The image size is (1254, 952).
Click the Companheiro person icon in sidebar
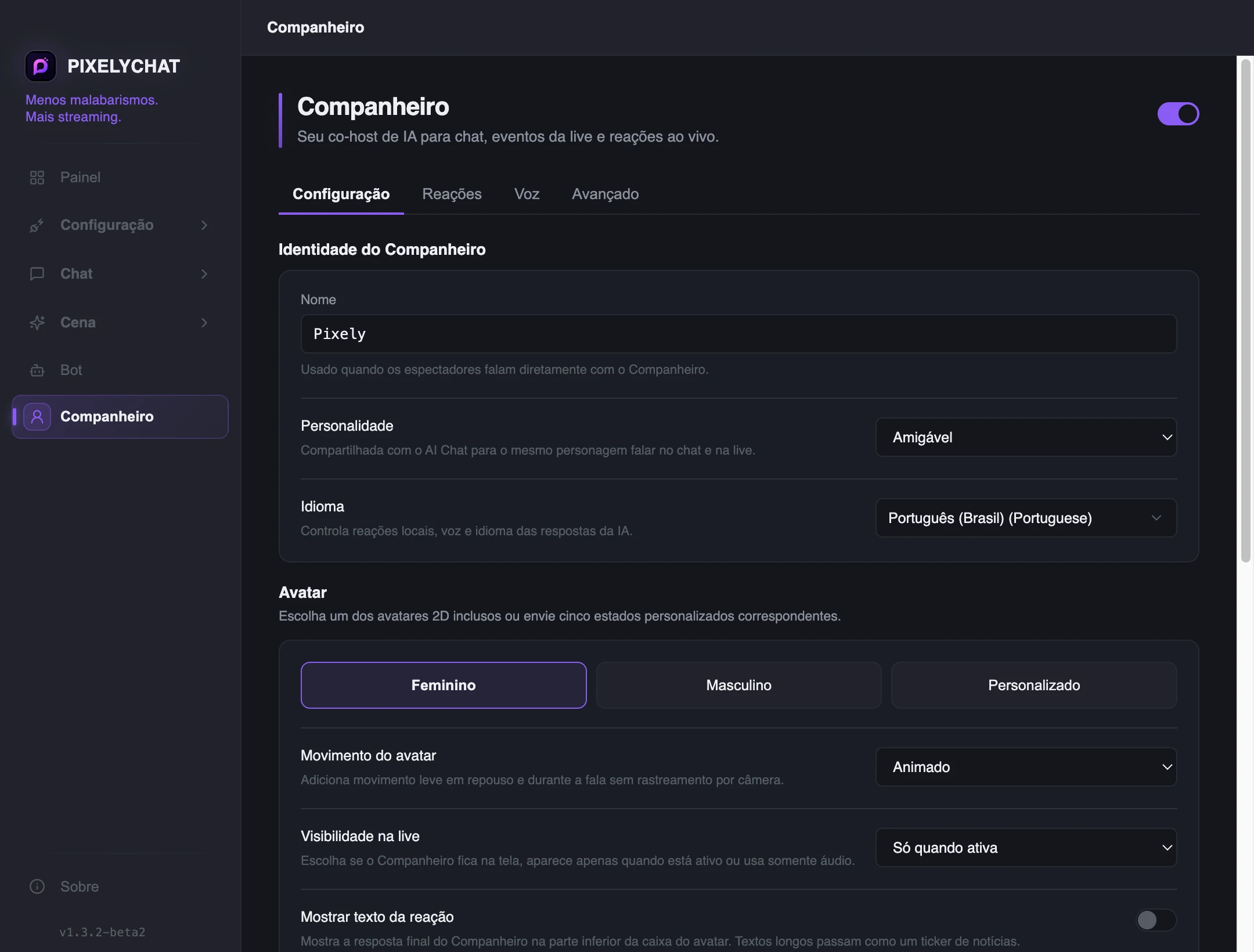pyautogui.click(x=37, y=417)
